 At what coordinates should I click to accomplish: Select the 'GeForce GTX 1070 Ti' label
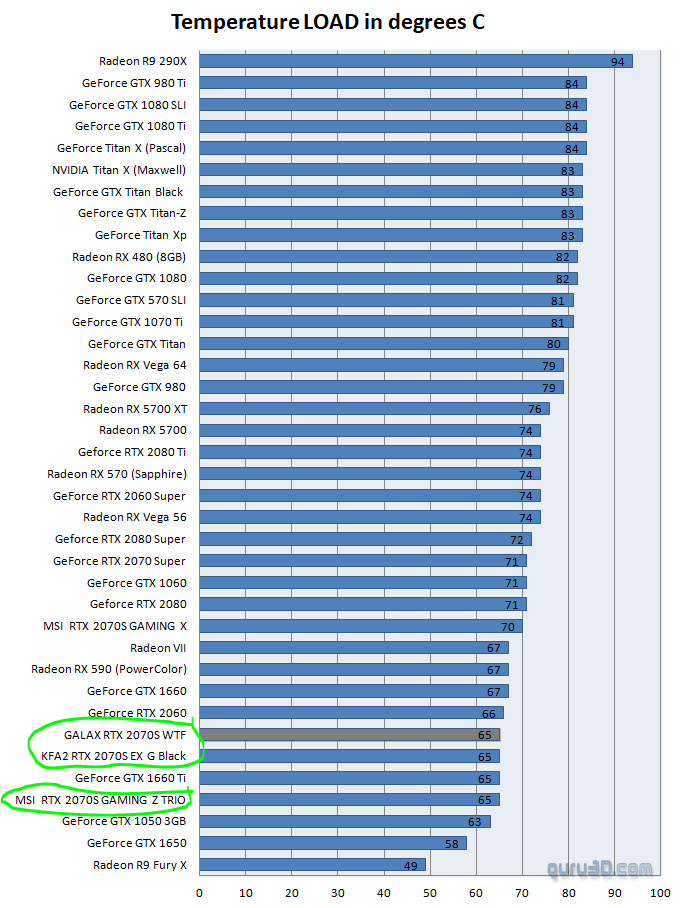click(127, 322)
